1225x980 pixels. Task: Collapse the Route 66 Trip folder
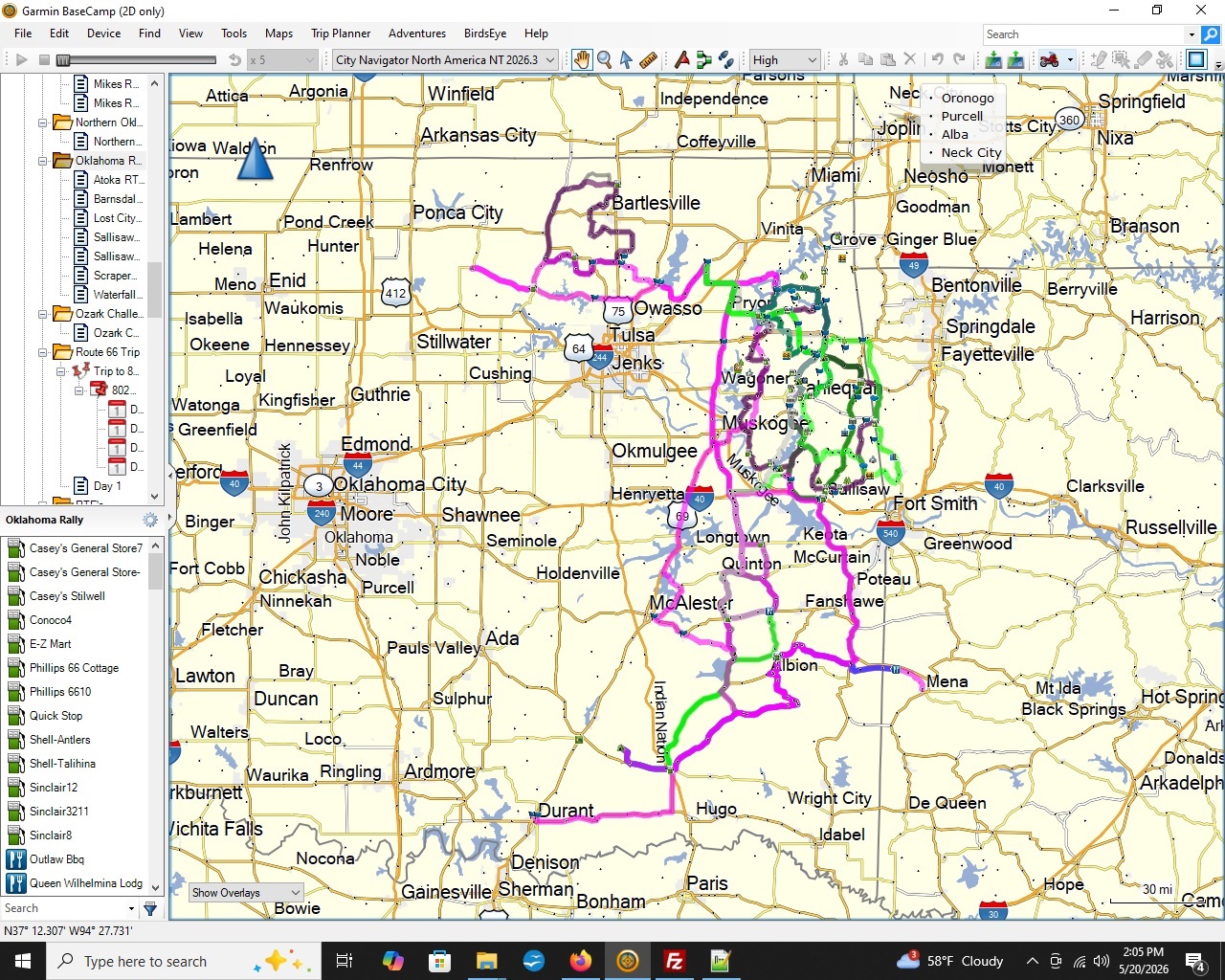43,352
